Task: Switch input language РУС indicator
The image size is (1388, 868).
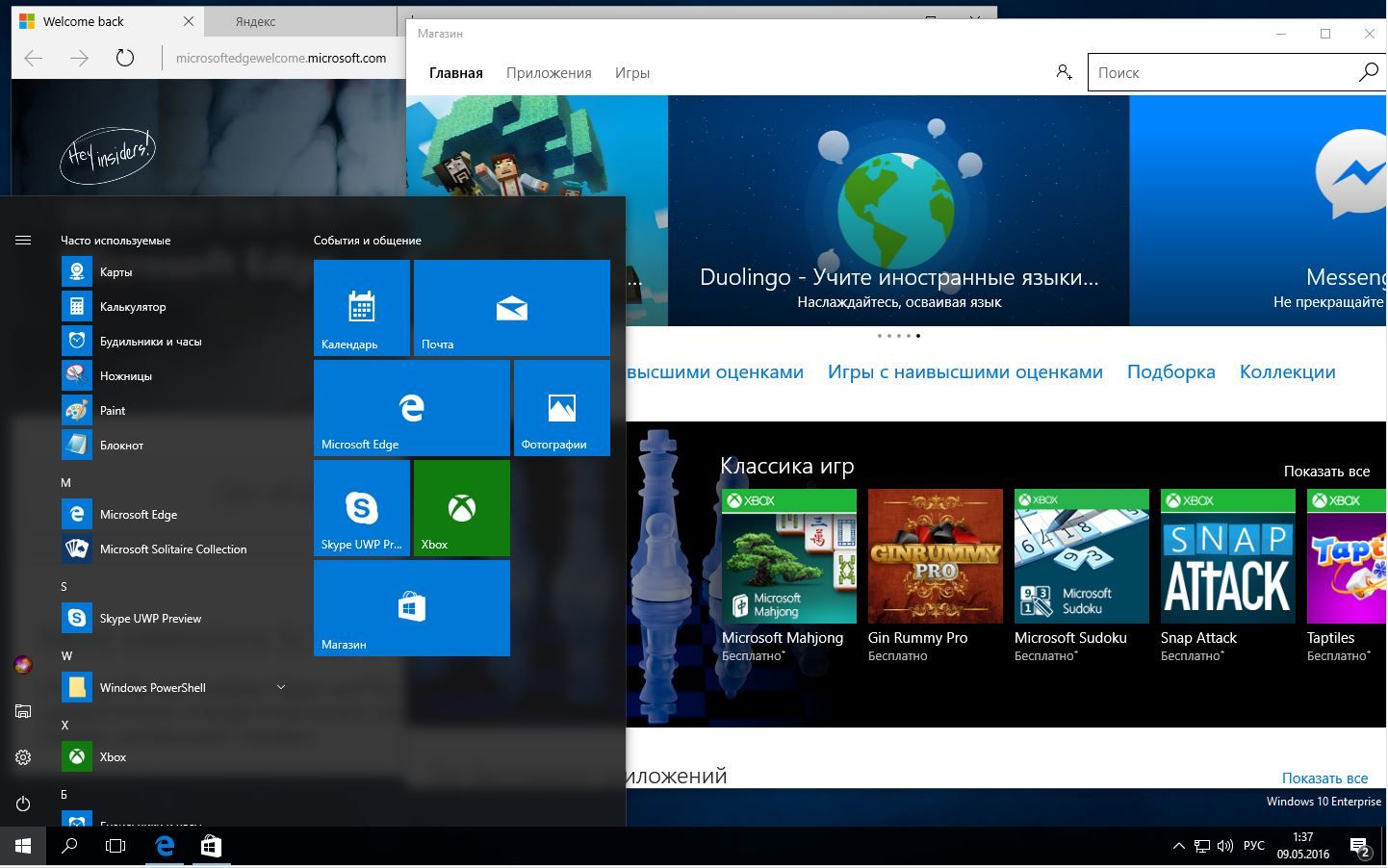Action: click(1254, 846)
